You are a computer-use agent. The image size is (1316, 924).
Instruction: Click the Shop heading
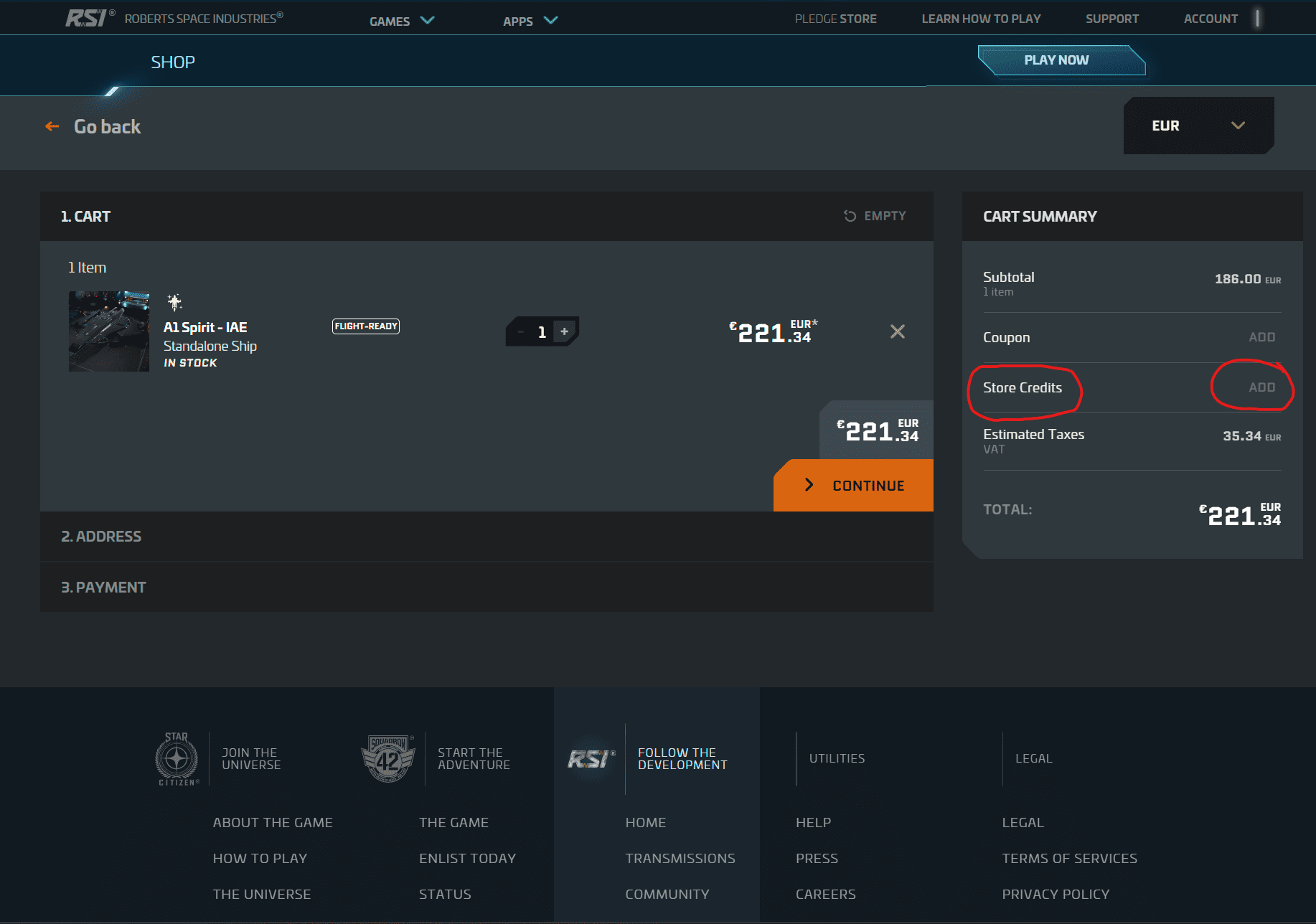point(173,62)
